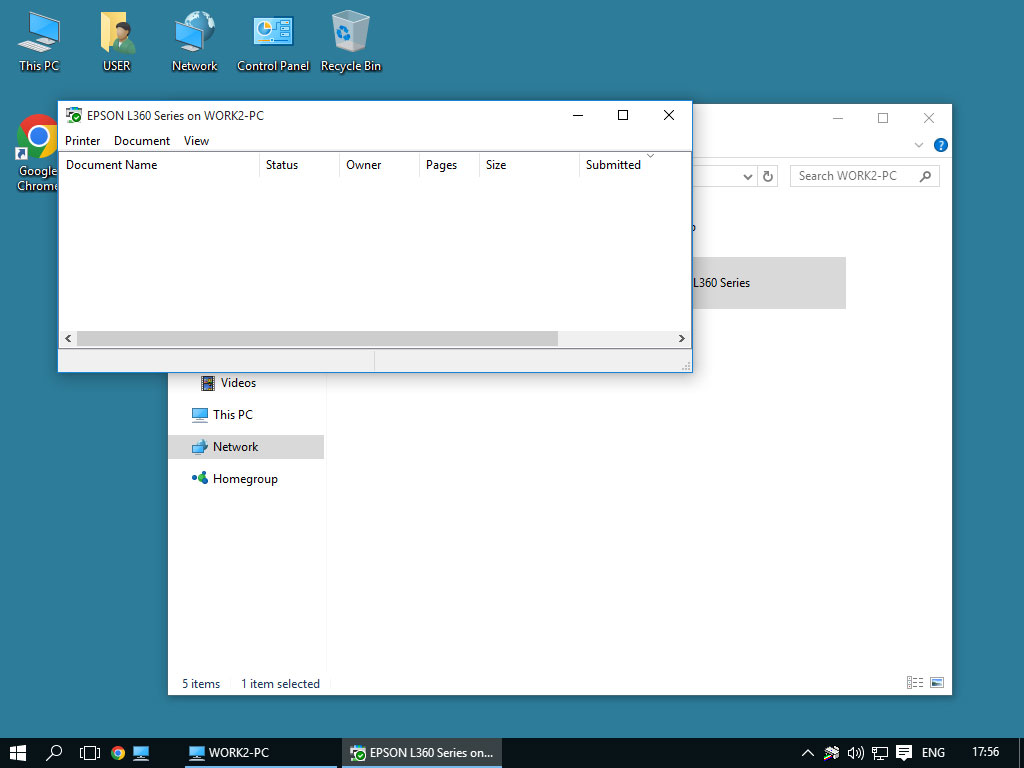Open the View menu in print queue
Viewport: 1024px width, 768px height.
(196, 141)
